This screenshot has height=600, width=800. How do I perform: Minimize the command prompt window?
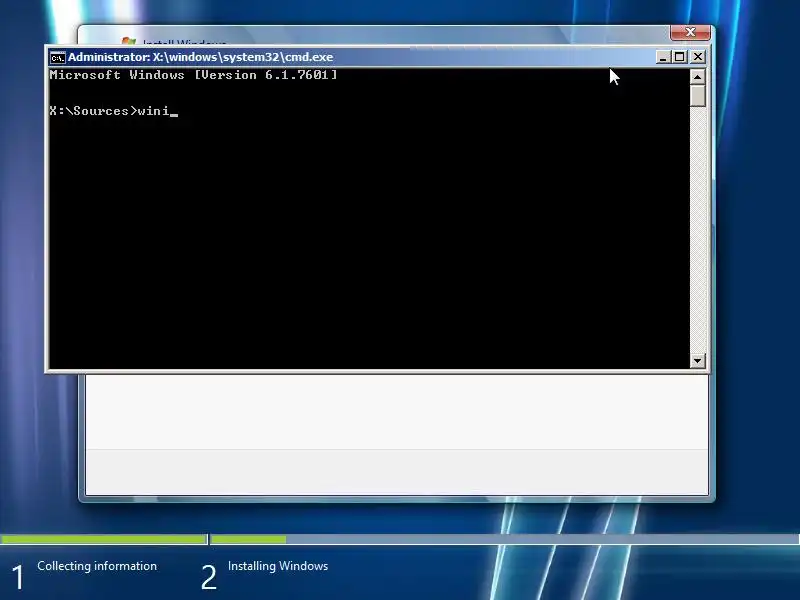click(662, 57)
